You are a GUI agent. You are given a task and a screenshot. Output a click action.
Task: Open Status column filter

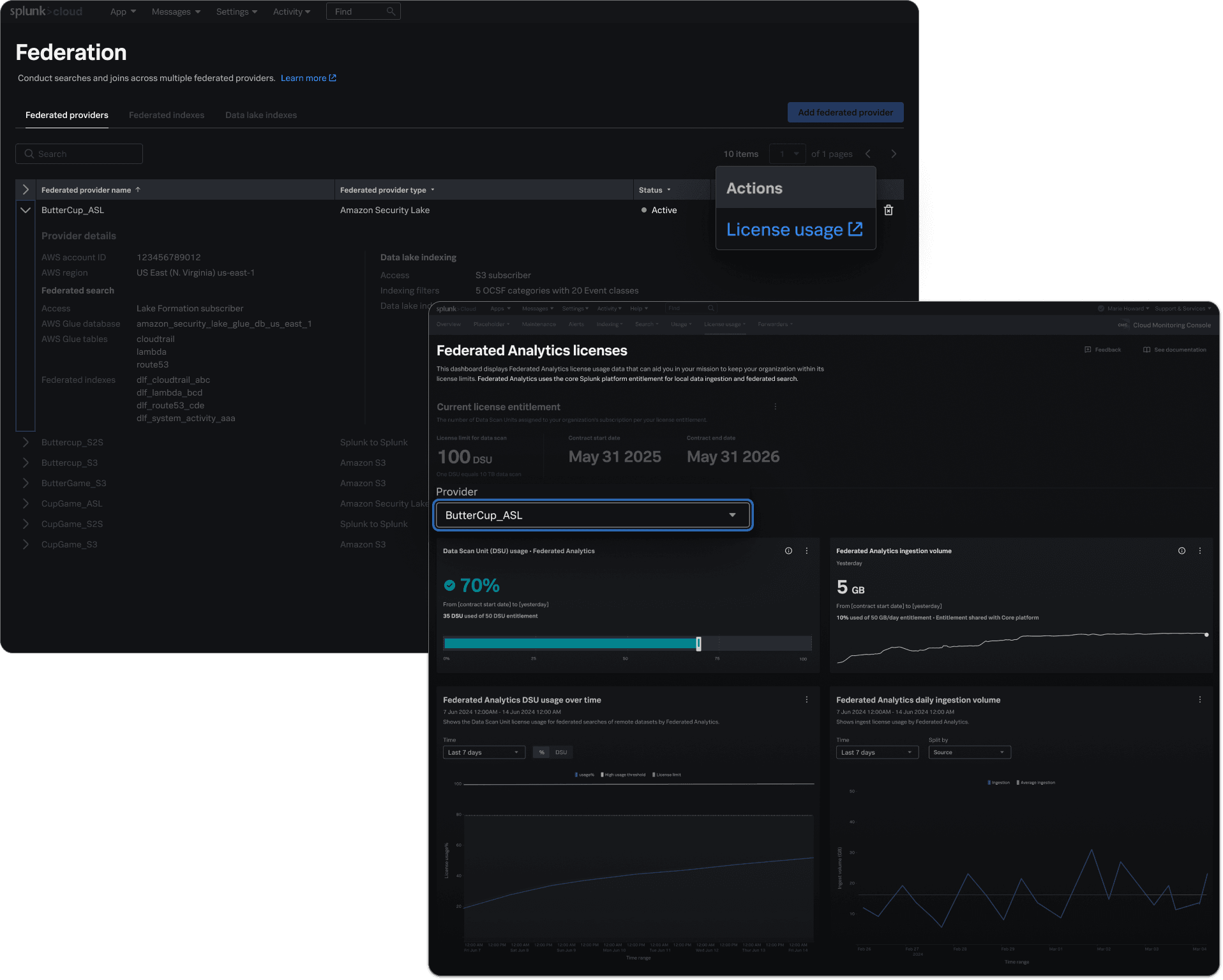pos(669,189)
